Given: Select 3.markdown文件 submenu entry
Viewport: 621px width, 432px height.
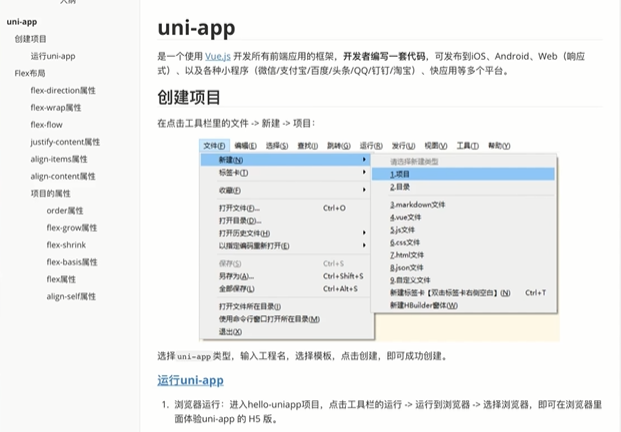Looking at the screenshot, I should [463, 205].
